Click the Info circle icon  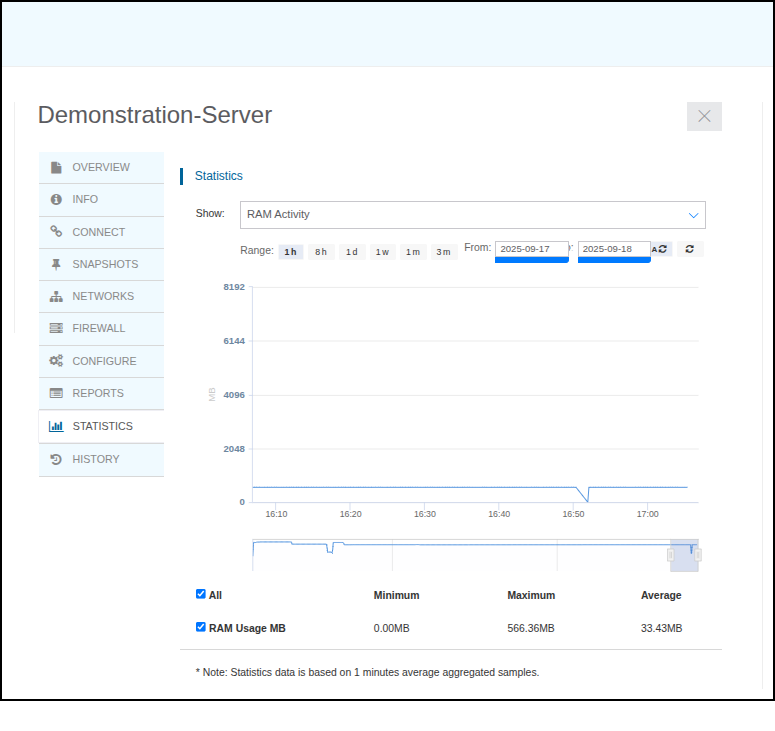(x=56, y=200)
